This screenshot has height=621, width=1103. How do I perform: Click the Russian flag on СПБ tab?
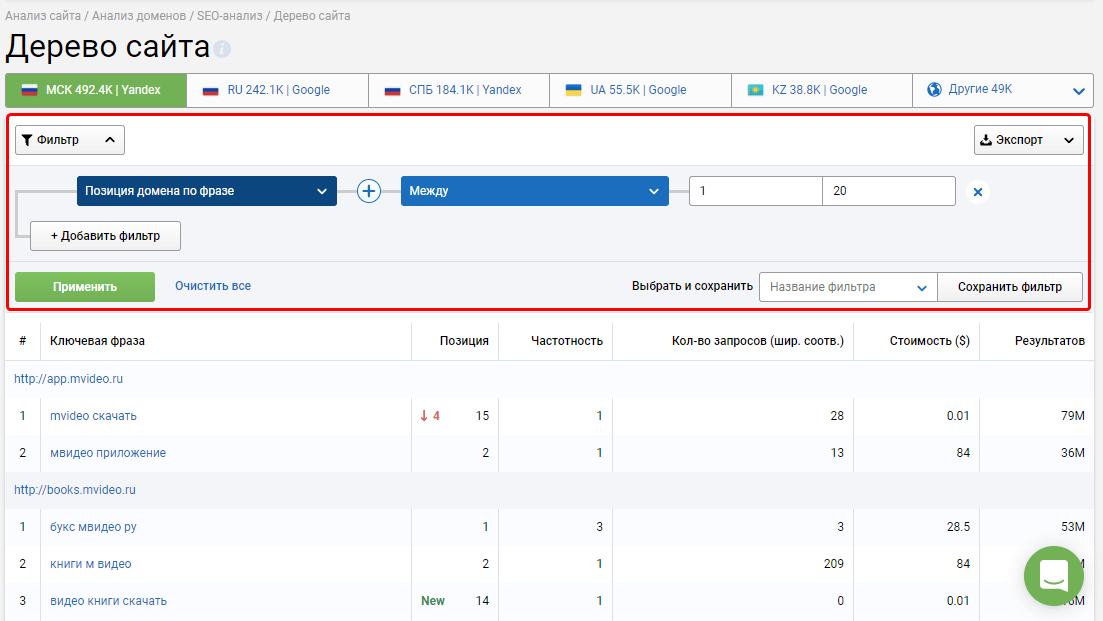point(393,91)
